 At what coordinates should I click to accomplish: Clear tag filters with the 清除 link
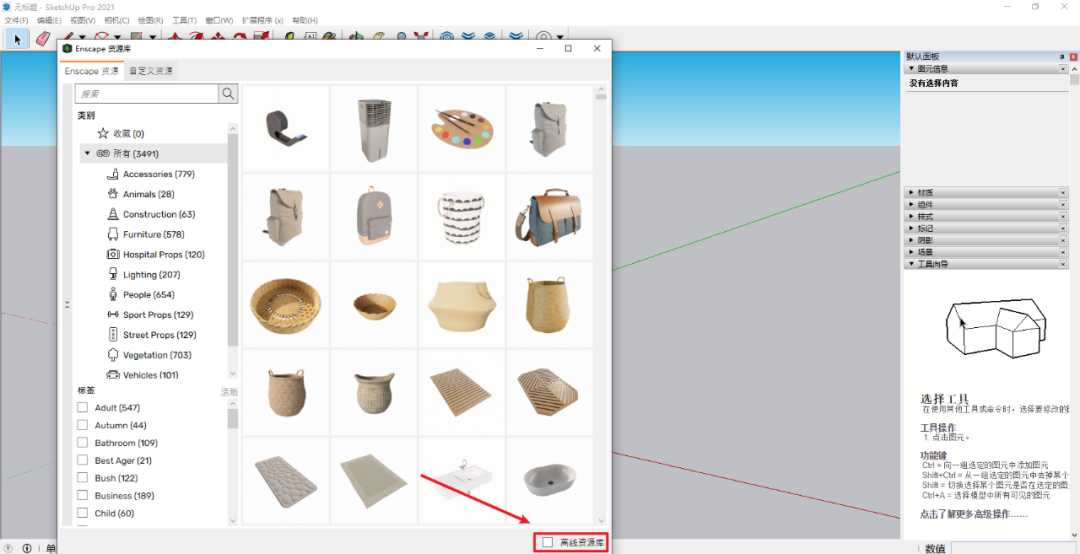point(229,392)
